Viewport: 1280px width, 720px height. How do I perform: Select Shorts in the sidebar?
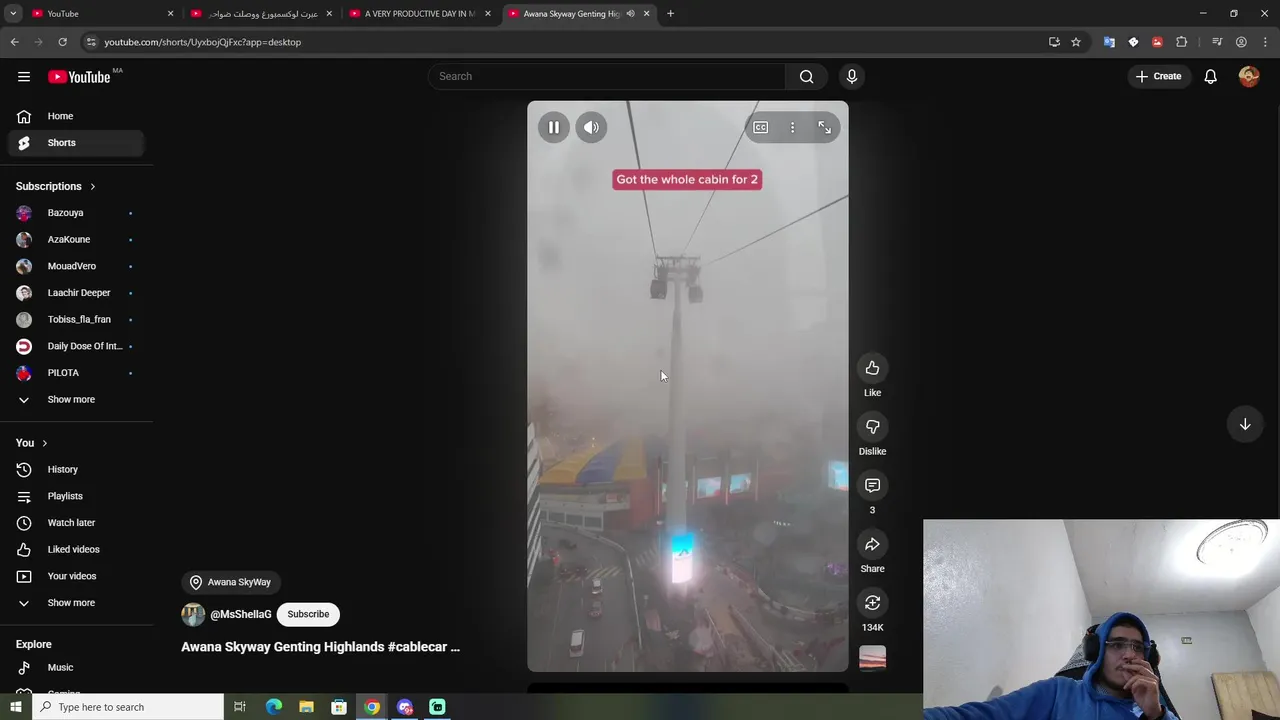point(76,143)
